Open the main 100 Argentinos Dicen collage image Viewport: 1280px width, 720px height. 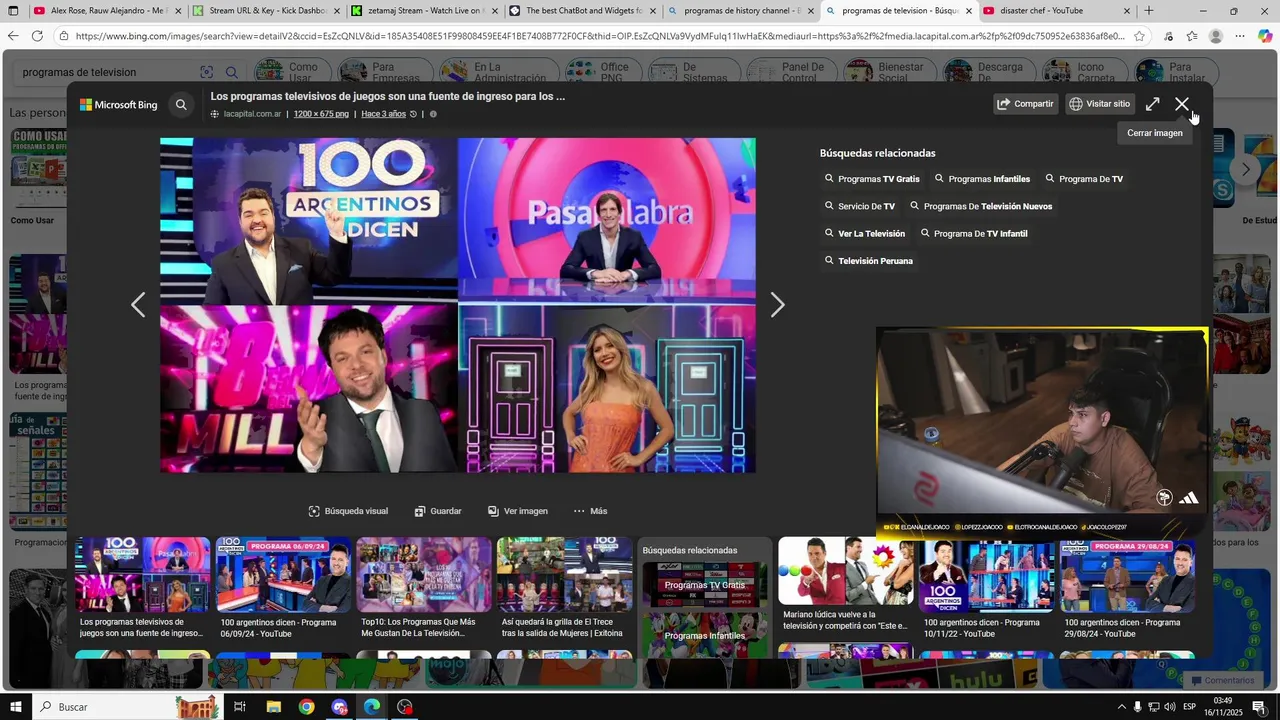tap(458, 305)
